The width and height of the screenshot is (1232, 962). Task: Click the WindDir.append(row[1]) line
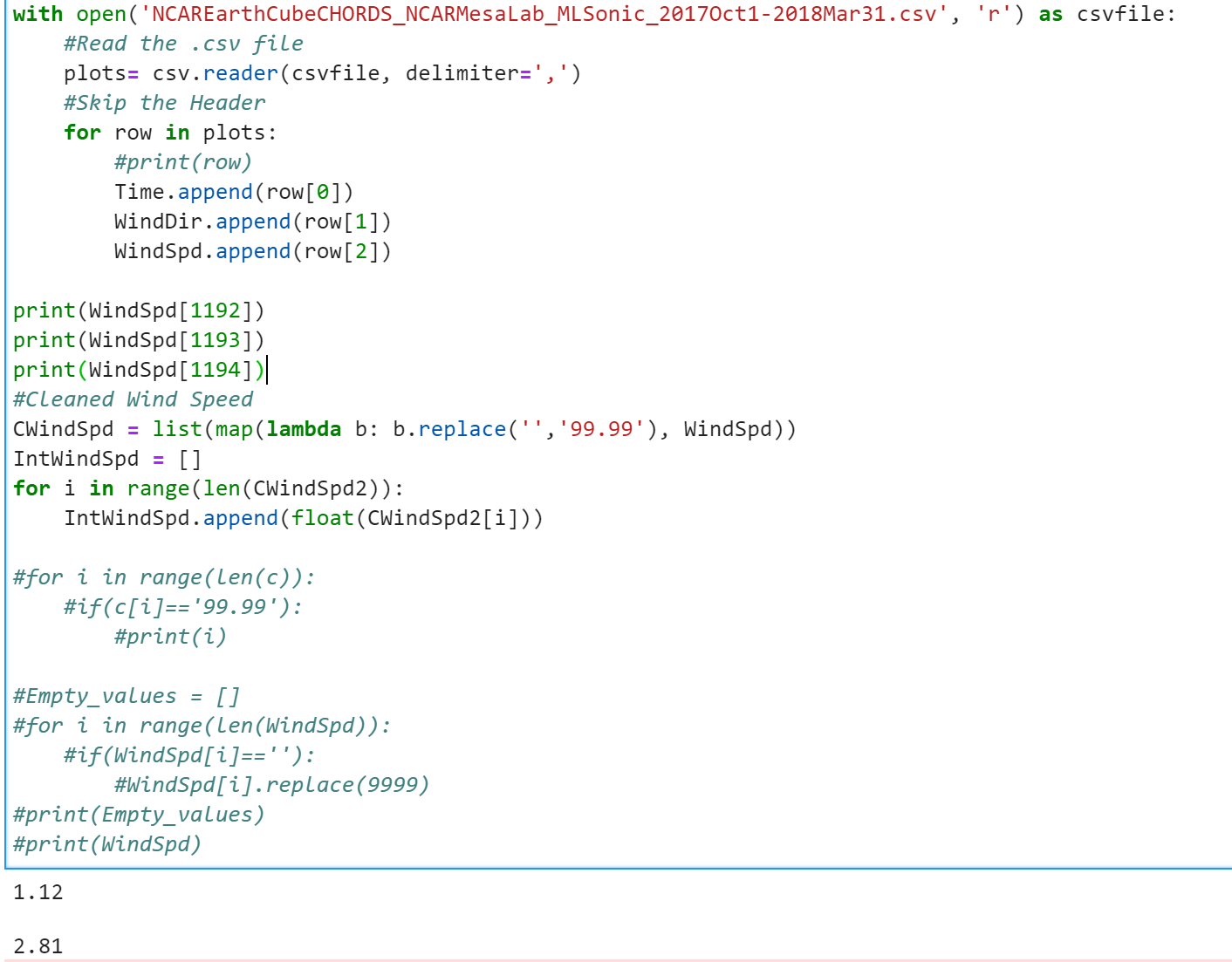[253, 222]
